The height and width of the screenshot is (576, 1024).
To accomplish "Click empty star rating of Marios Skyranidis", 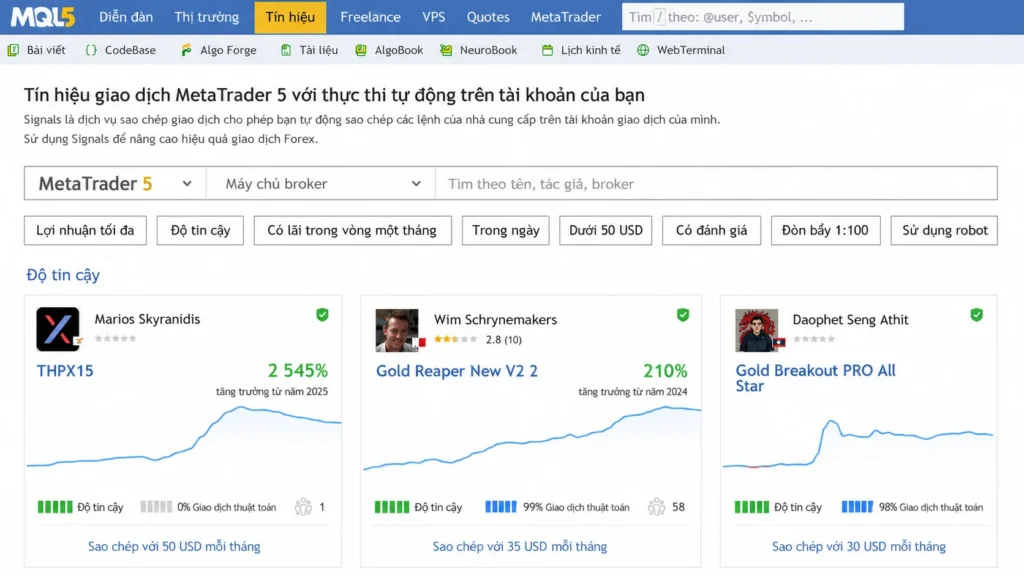I will coord(116,338).
